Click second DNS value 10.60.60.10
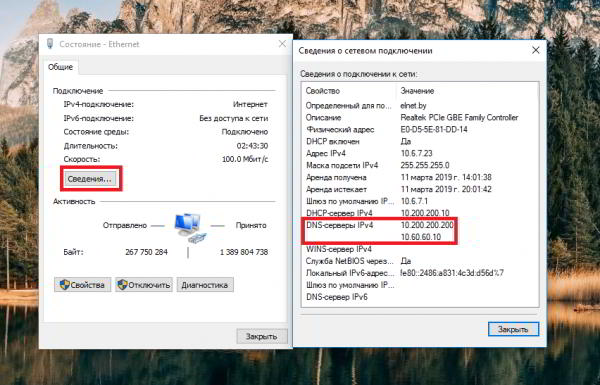The height and width of the screenshot is (385, 600). point(421,237)
